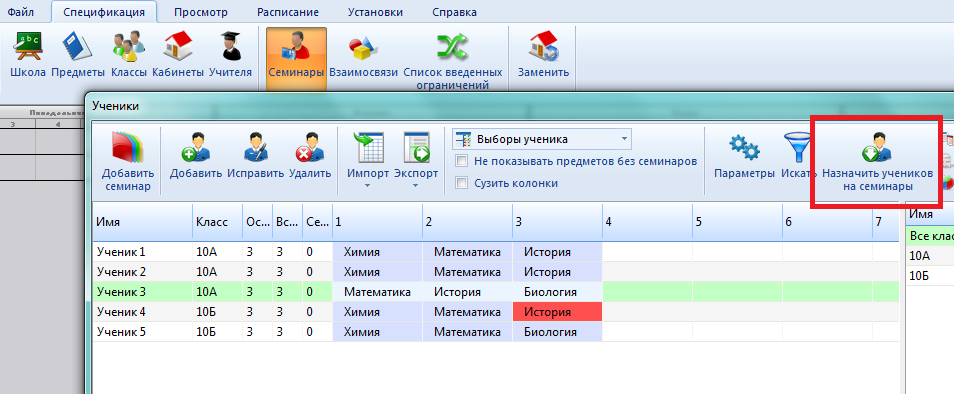Toggle the Сузить колонки checkbox
Screen dimensions: 954x394
462,183
